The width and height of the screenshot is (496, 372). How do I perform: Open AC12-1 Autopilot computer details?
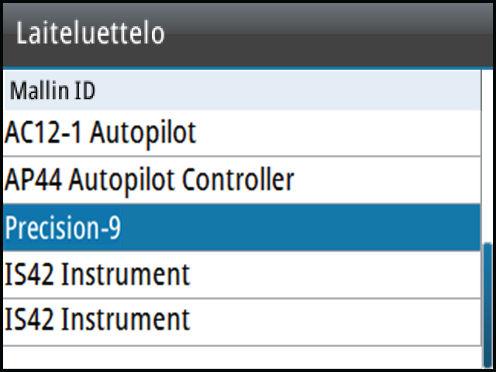242,133
